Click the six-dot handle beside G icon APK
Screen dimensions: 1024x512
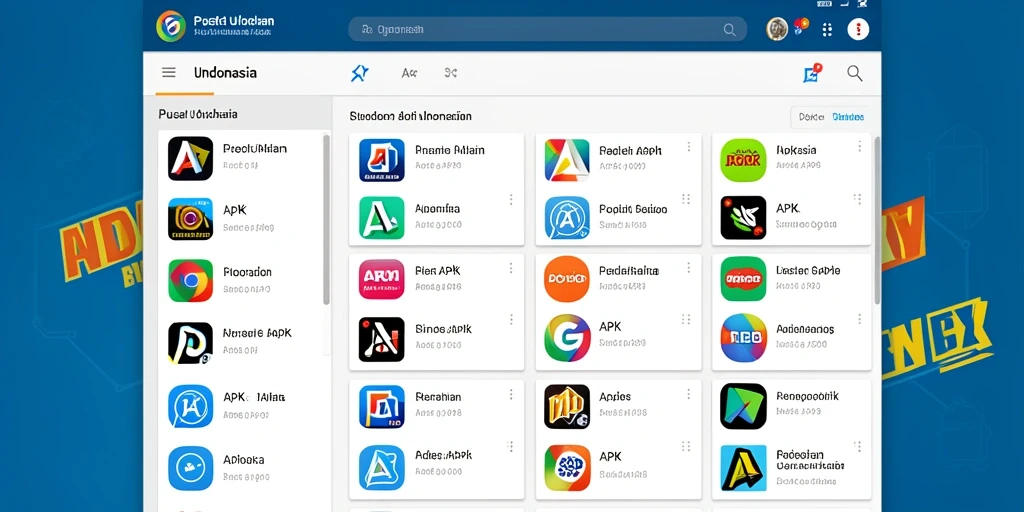coord(686,319)
